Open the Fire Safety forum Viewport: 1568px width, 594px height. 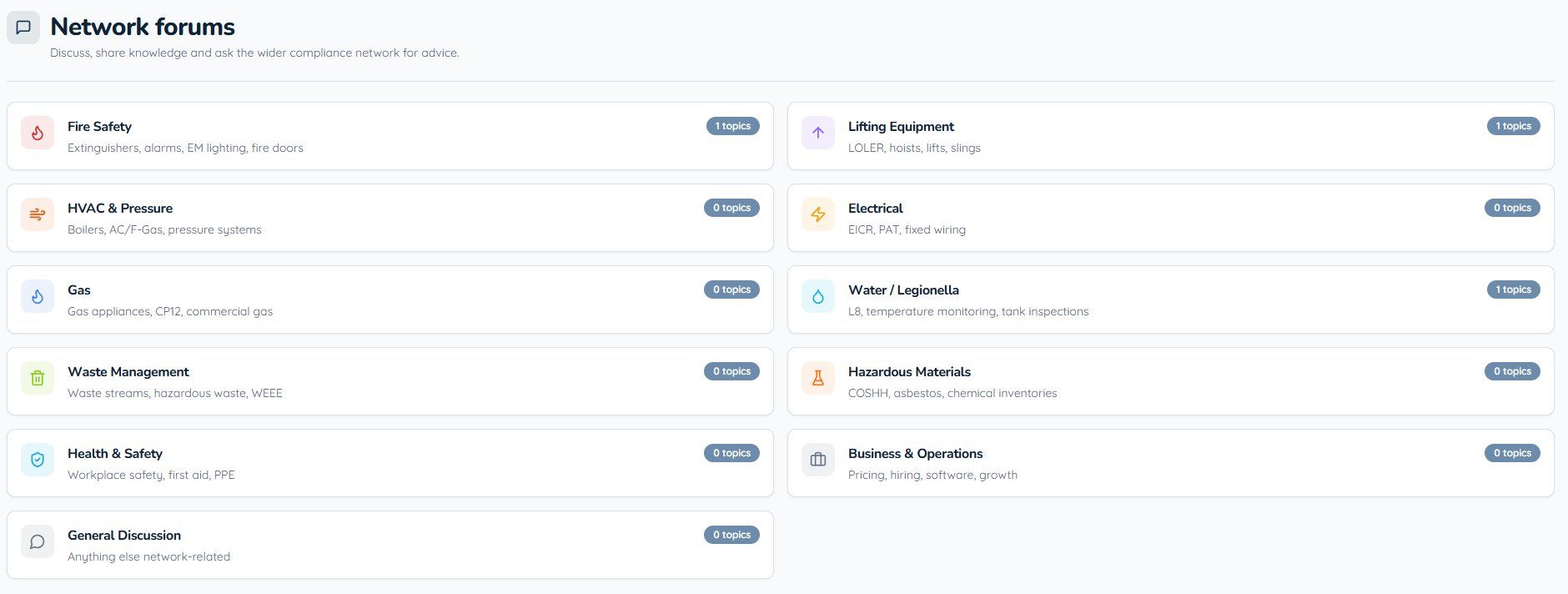(390, 136)
